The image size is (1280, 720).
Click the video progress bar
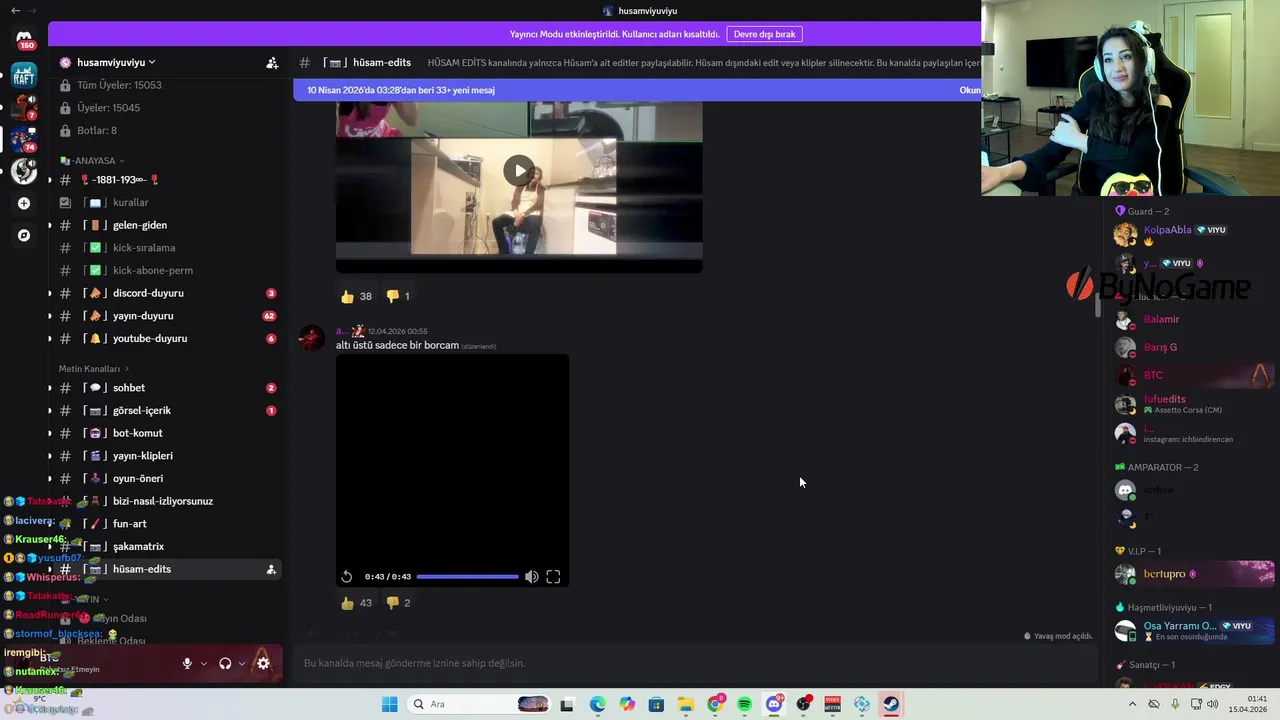click(467, 577)
